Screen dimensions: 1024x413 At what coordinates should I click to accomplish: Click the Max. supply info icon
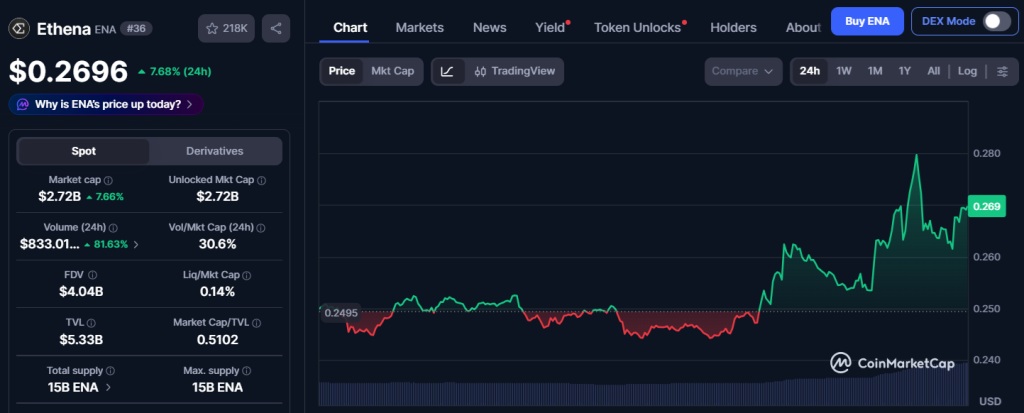(x=246, y=371)
